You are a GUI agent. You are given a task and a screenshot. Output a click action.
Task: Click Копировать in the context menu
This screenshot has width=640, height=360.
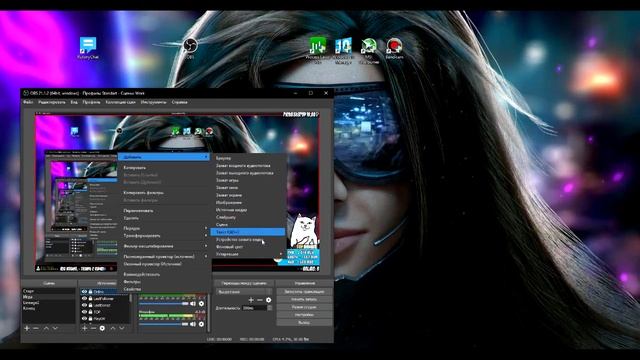[x=164, y=168]
